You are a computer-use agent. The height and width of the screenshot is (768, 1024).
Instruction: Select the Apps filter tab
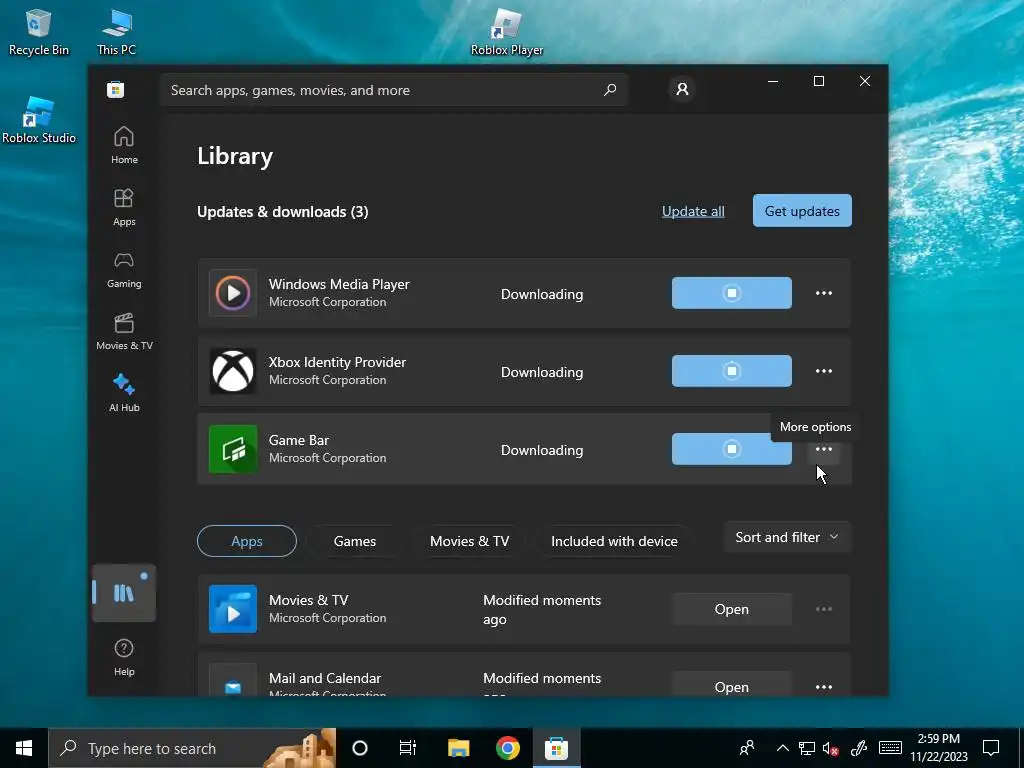click(x=247, y=541)
